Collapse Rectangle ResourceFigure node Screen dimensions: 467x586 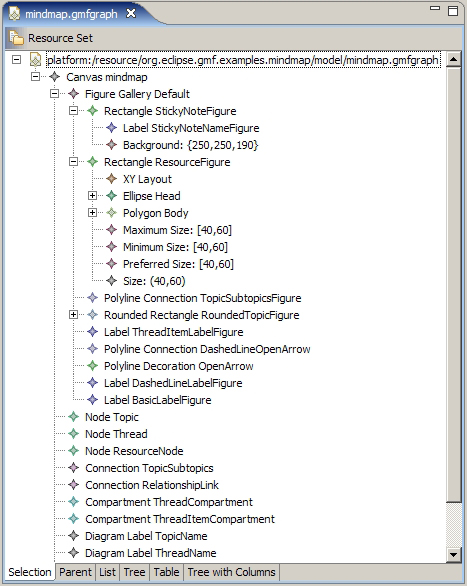click(74, 162)
